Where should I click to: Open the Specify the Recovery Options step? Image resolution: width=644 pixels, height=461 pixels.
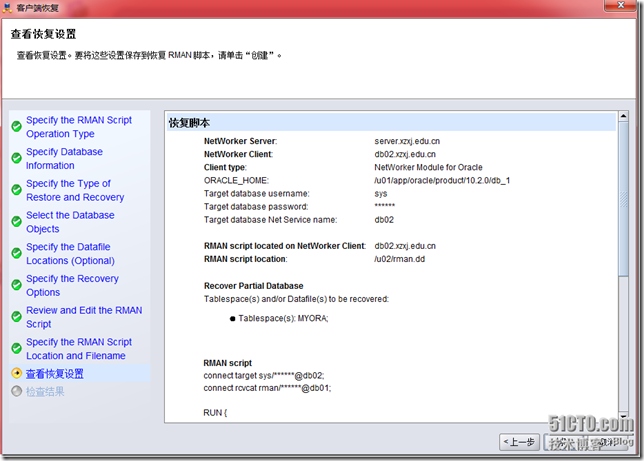pos(72,285)
